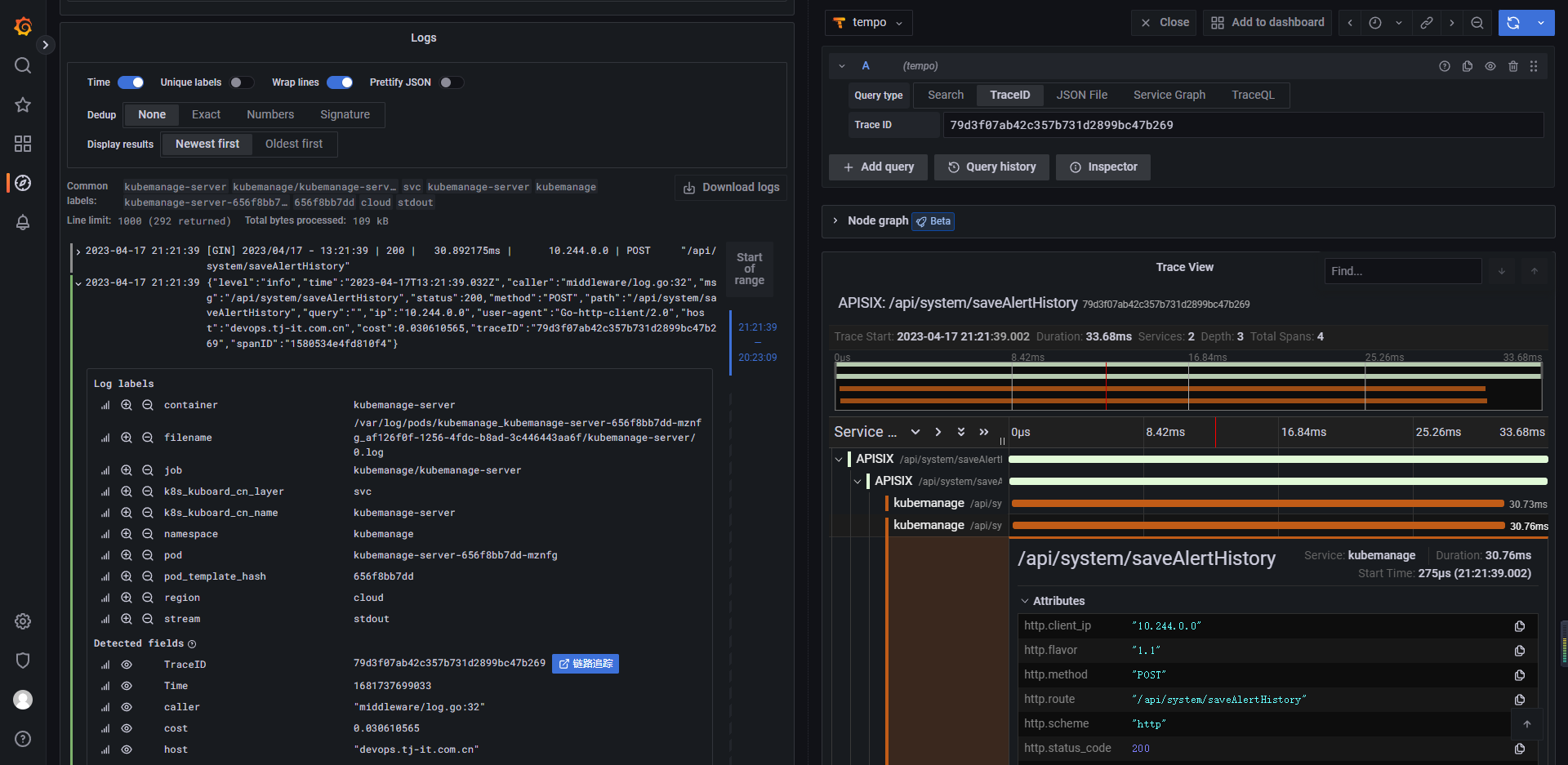Viewport: 1568px width, 765px height.
Task: Select Newest first display order
Action: pos(207,145)
